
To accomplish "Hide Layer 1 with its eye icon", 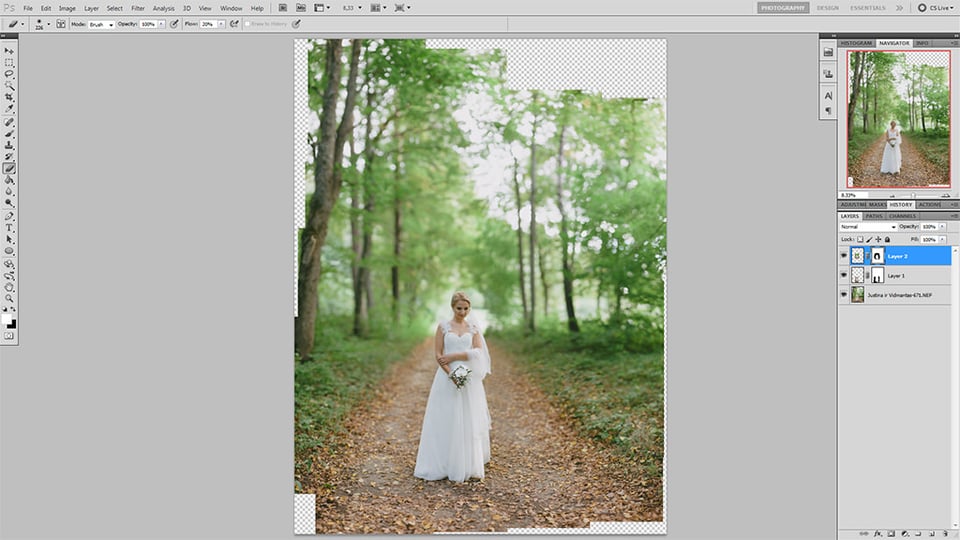I will click(x=844, y=276).
